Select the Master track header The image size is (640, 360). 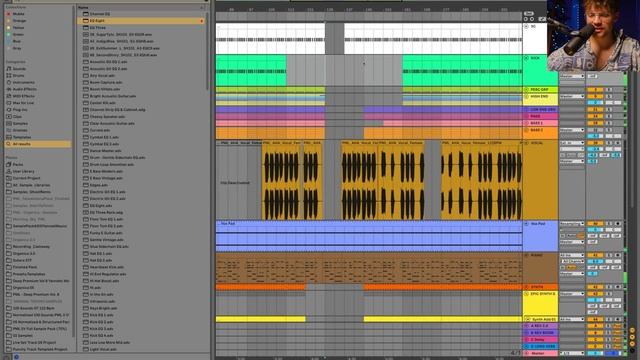click(x=540, y=353)
